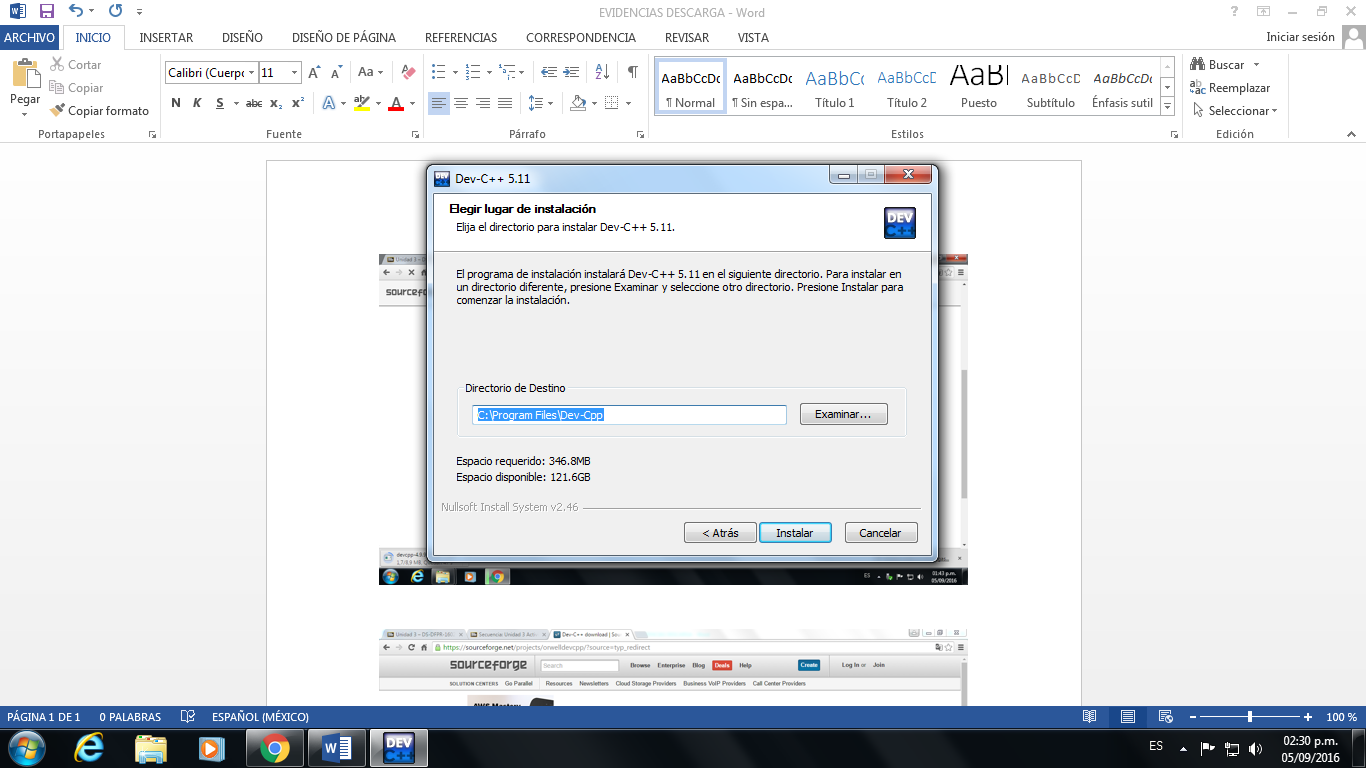Increase paragraph indent
The width and height of the screenshot is (1366, 768).
pyautogui.click(x=571, y=72)
